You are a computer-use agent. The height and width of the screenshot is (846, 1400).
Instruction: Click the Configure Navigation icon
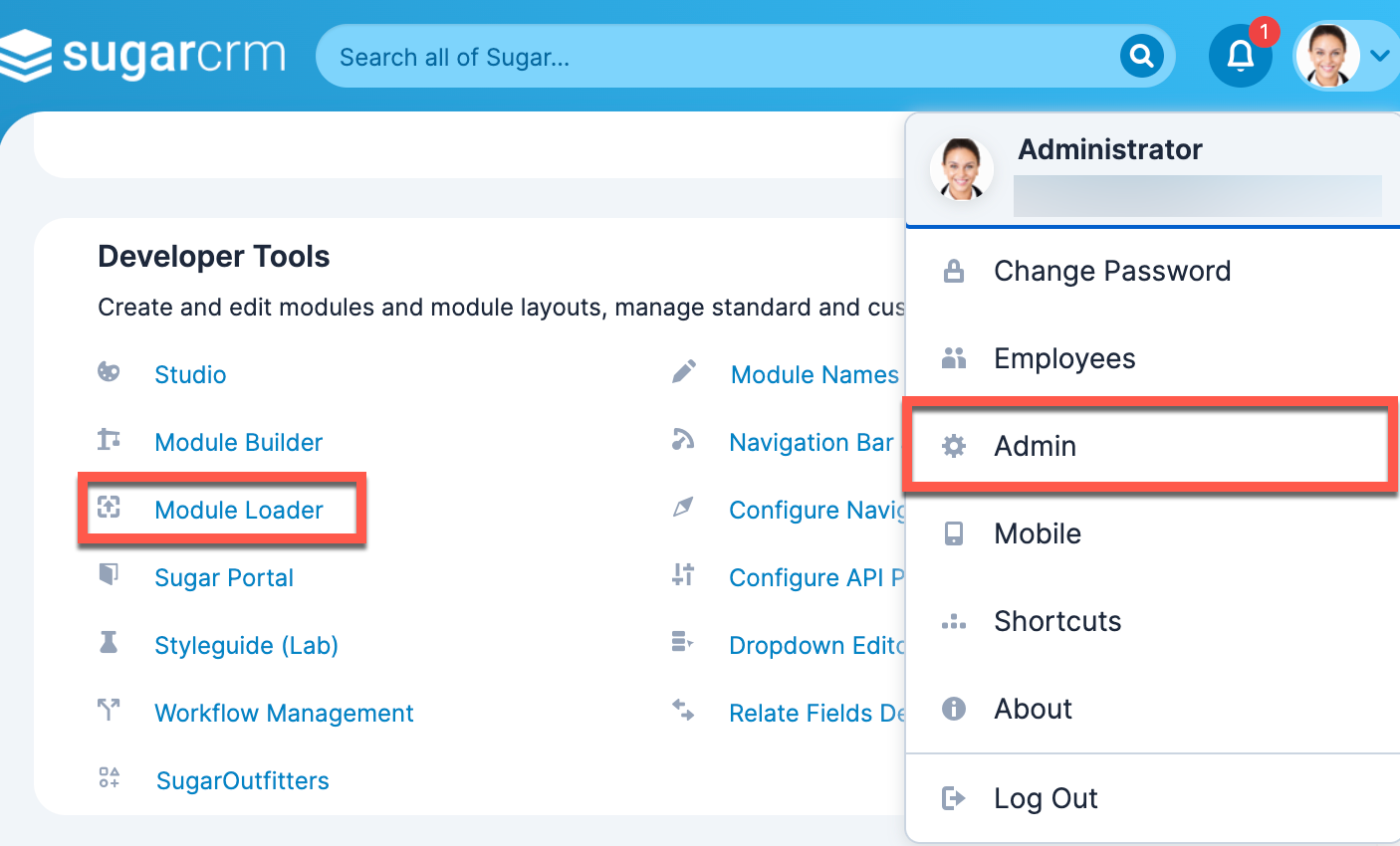tap(683, 507)
